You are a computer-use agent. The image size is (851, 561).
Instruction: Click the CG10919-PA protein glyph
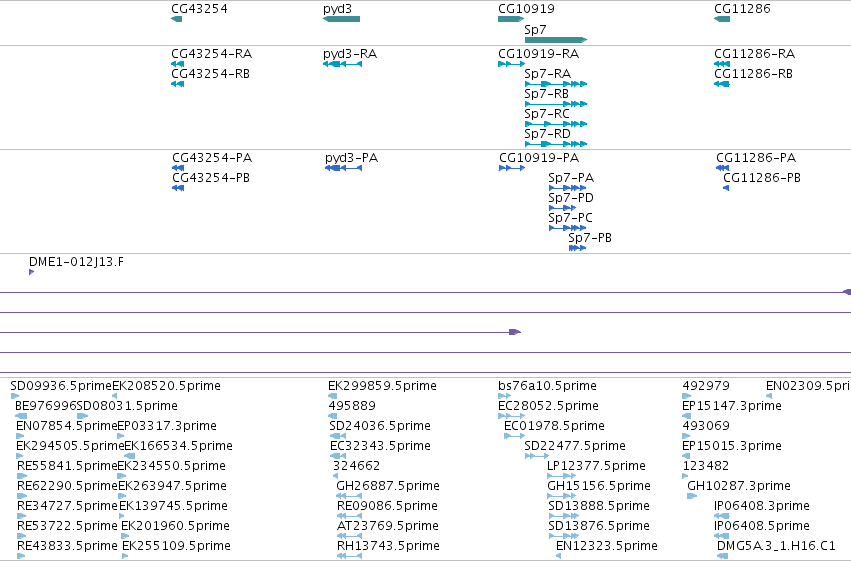coord(512,168)
